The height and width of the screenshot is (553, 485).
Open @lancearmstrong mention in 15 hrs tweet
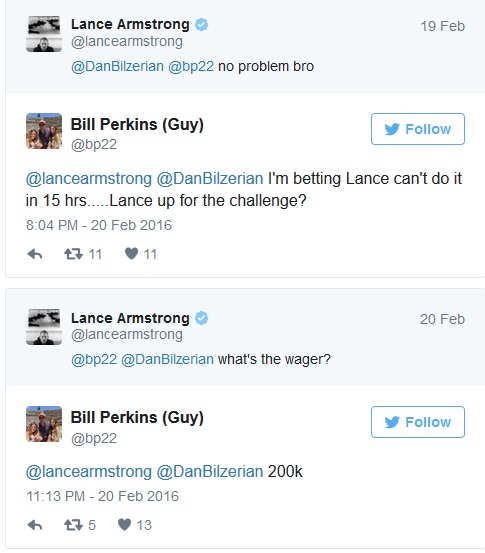point(89,178)
